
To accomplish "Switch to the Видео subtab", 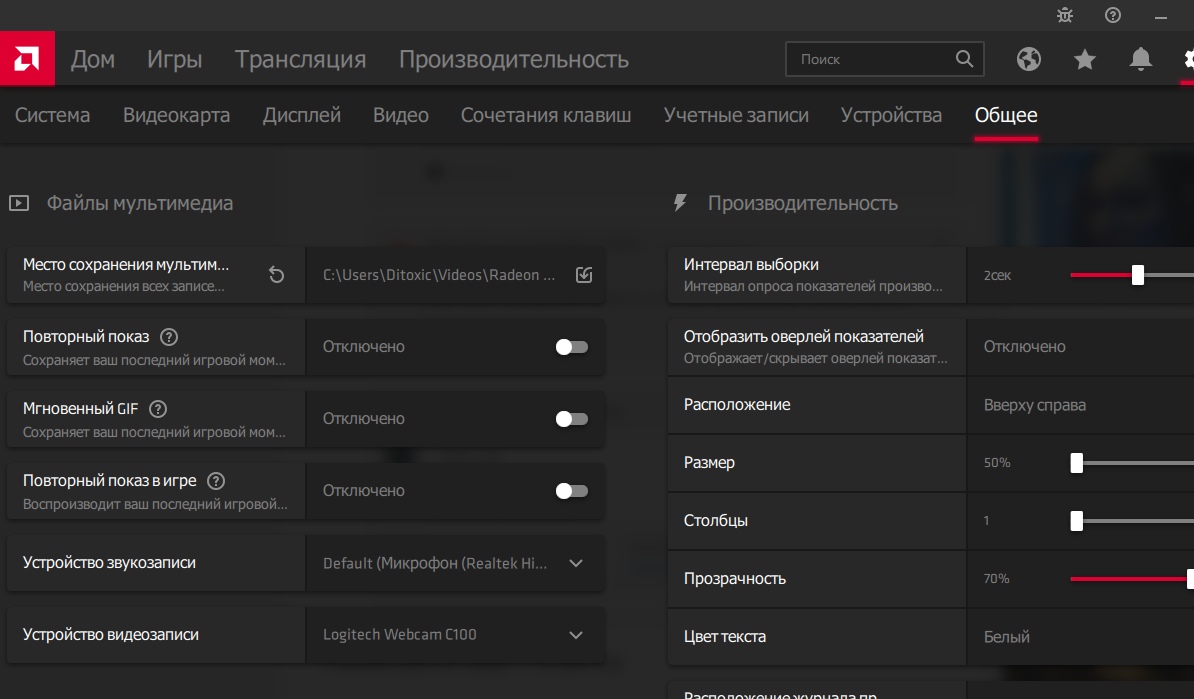I will coord(401,115).
